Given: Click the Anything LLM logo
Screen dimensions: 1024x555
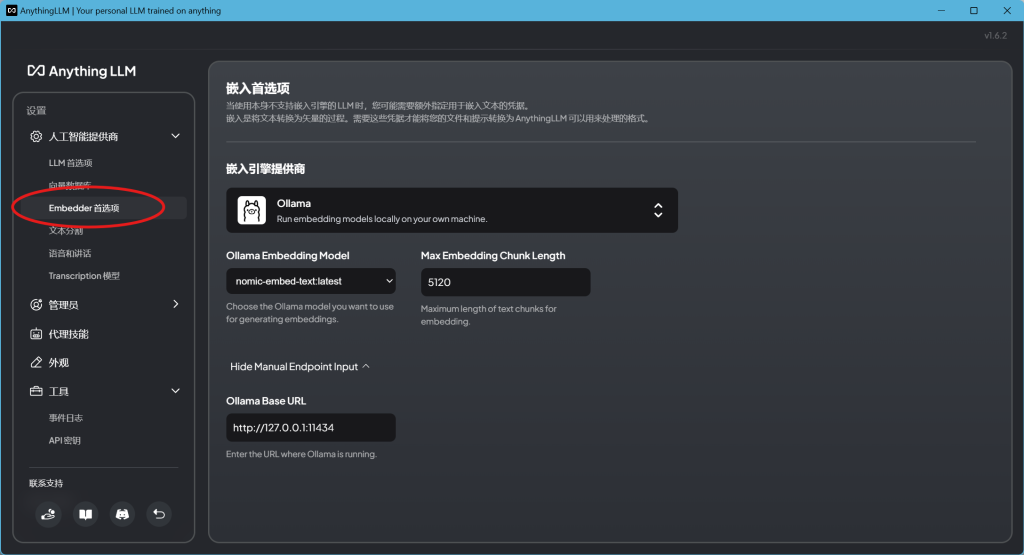Looking at the screenshot, I should tap(82, 71).
